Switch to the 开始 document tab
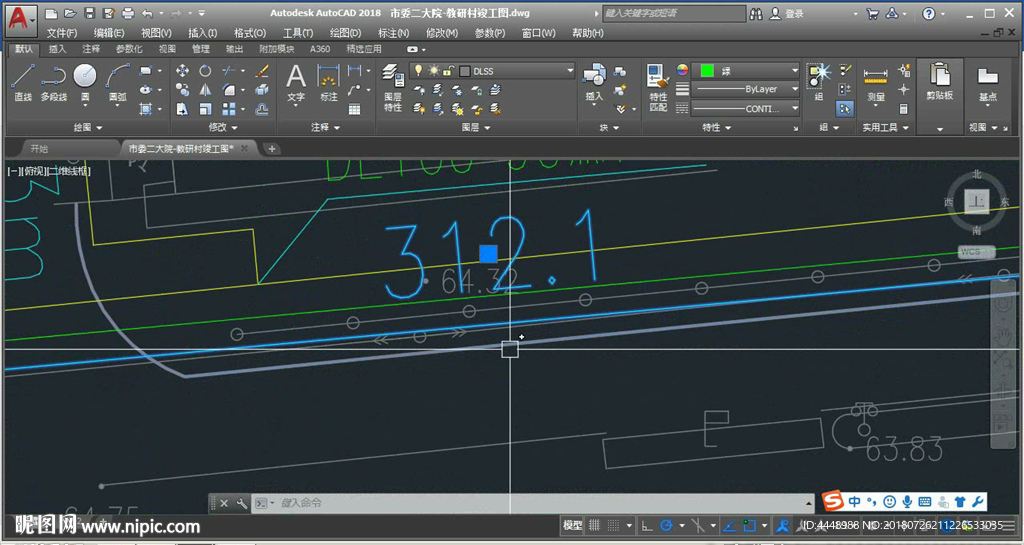The height and width of the screenshot is (545, 1024). click(x=39, y=149)
